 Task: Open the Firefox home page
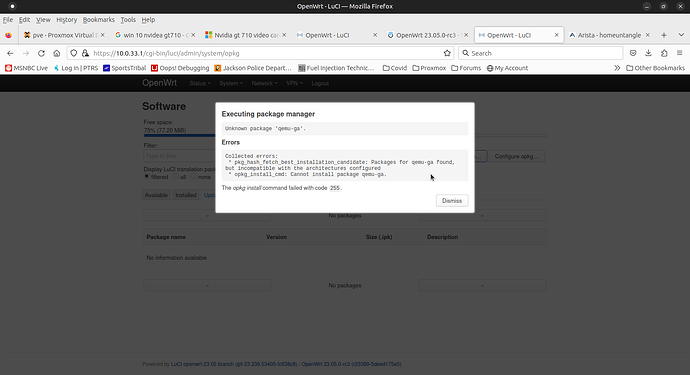pyautogui.click(x=57, y=53)
